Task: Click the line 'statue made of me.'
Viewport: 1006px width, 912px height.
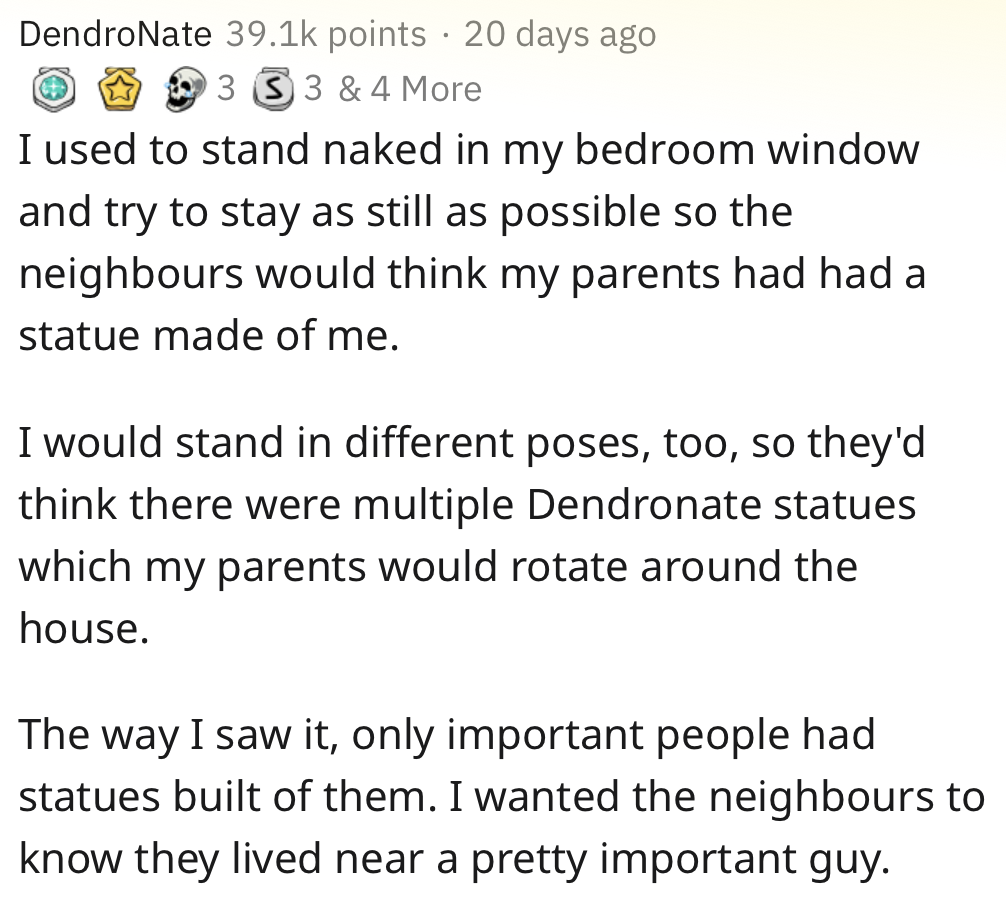Action: (209, 335)
